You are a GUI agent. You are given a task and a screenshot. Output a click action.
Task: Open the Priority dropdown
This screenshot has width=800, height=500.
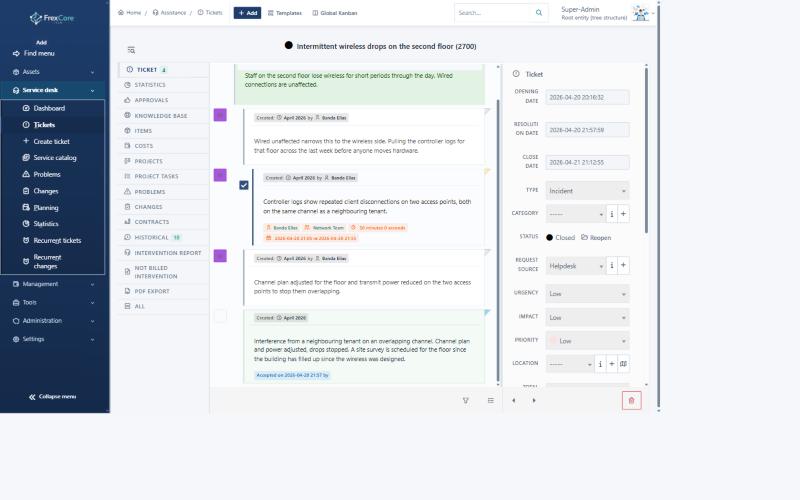[x=587, y=341]
